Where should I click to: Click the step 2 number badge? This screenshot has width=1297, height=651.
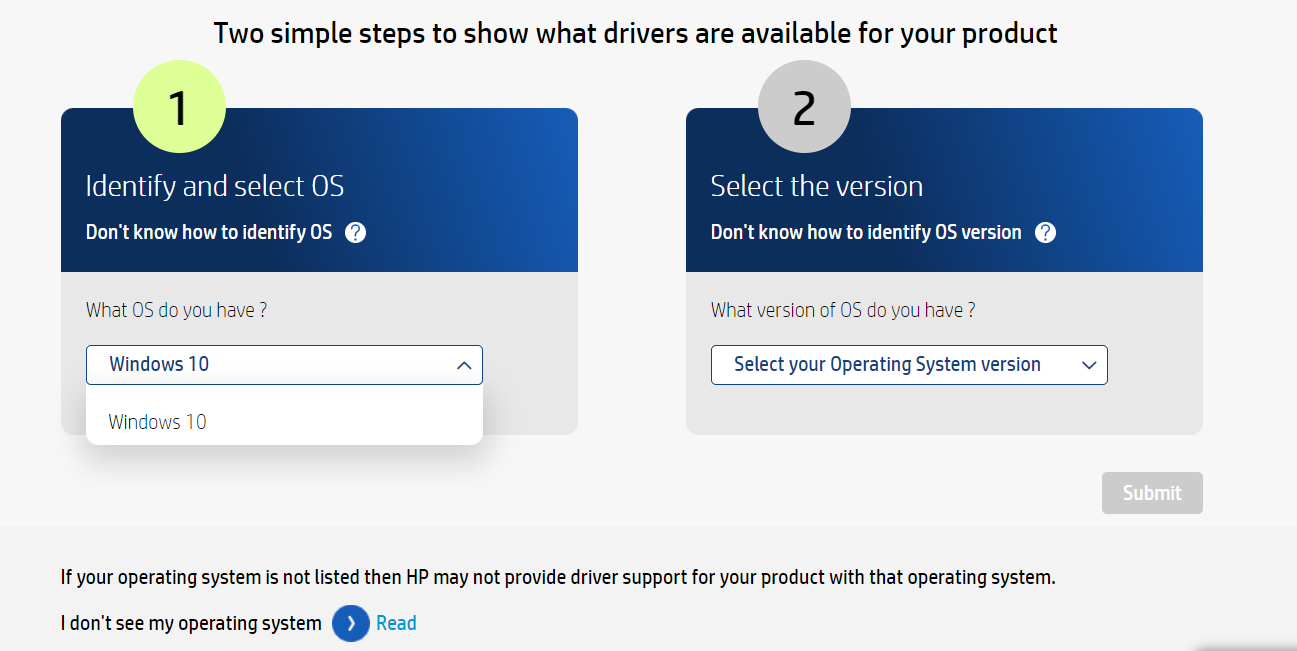tap(804, 107)
